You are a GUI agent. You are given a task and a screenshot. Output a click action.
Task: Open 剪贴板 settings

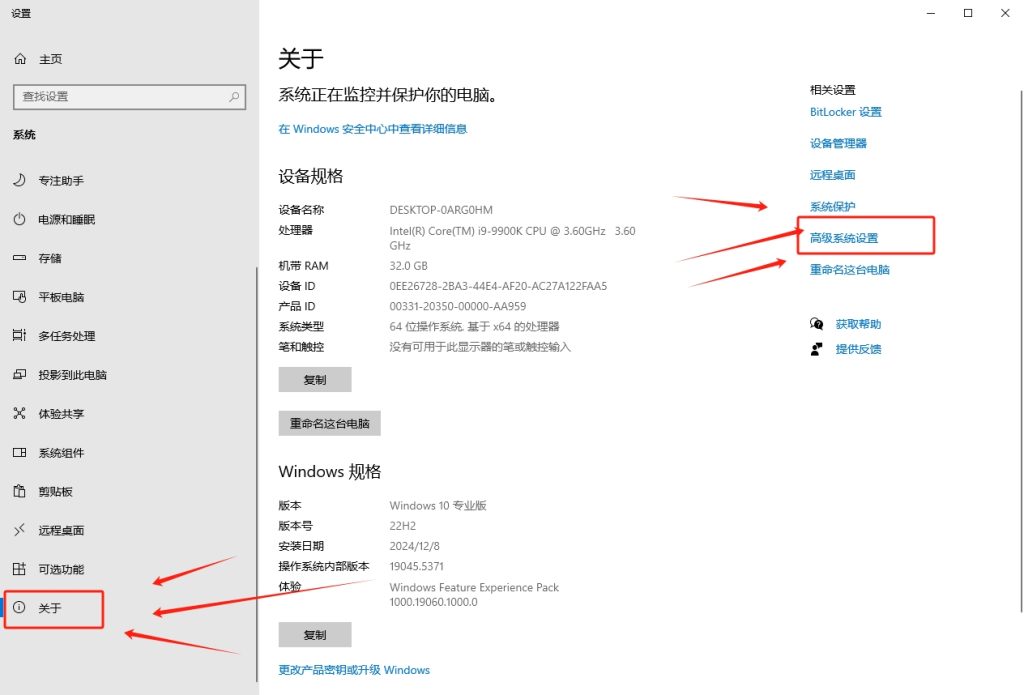(x=56, y=491)
